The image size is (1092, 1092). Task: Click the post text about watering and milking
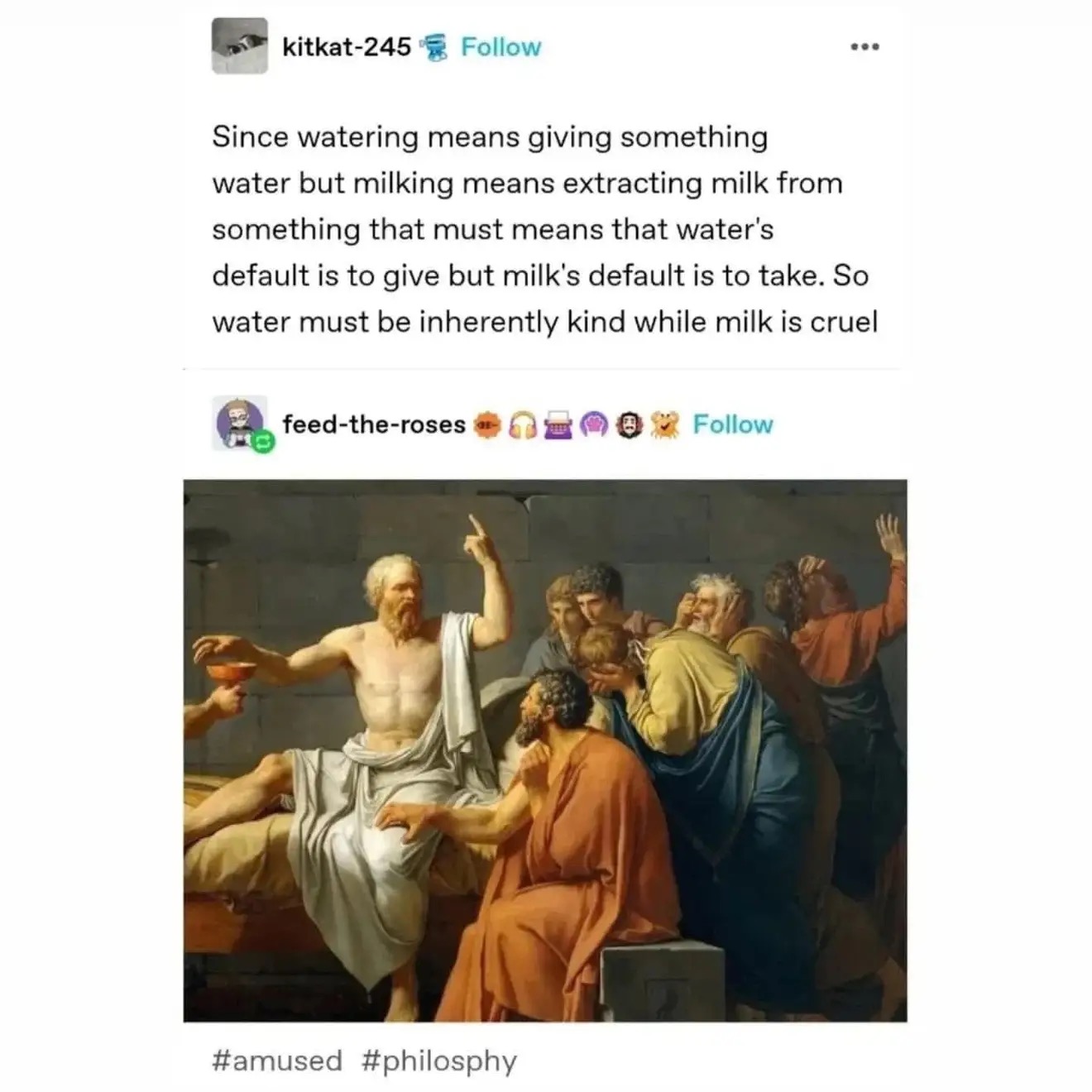click(544, 229)
